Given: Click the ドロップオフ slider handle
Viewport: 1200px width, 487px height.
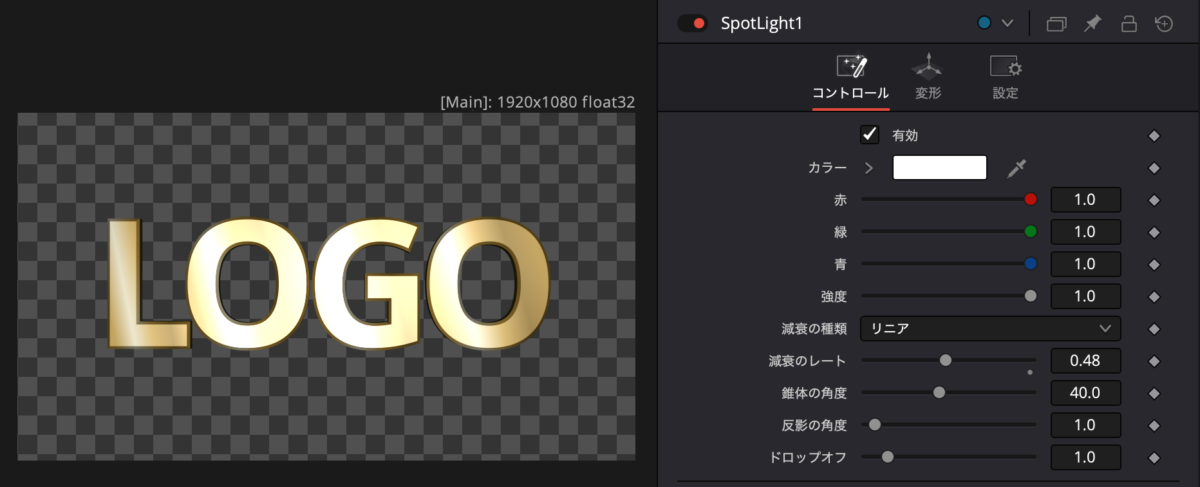Looking at the screenshot, I should (x=887, y=457).
